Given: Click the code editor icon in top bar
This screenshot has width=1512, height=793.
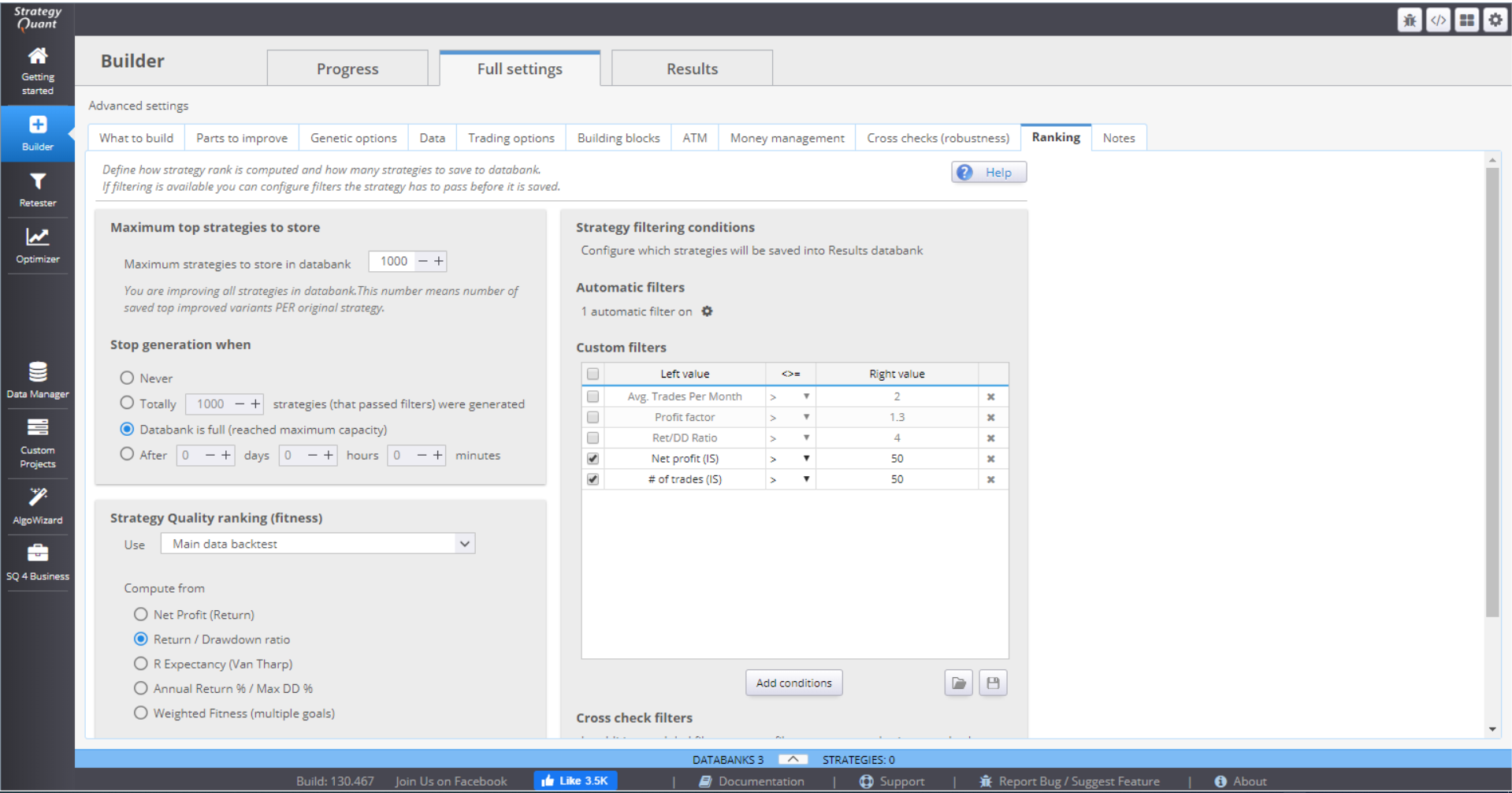Looking at the screenshot, I should pos(1438,20).
